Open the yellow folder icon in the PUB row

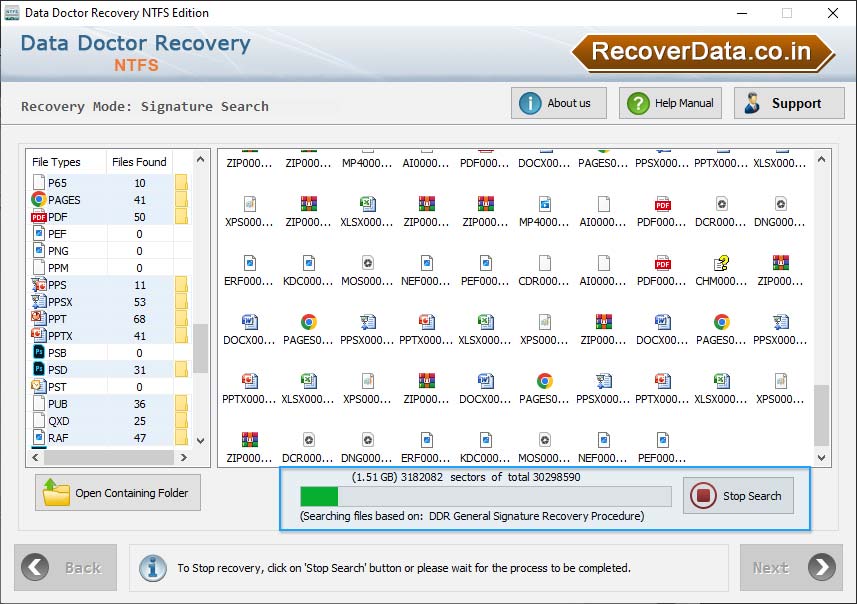(x=181, y=403)
